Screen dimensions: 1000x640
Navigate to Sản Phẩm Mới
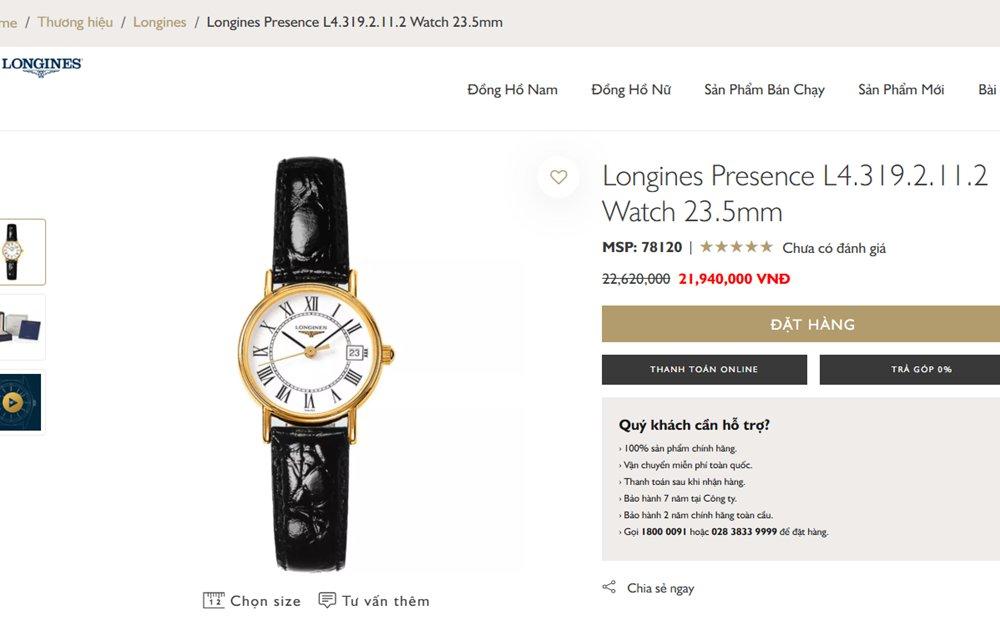coord(901,90)
